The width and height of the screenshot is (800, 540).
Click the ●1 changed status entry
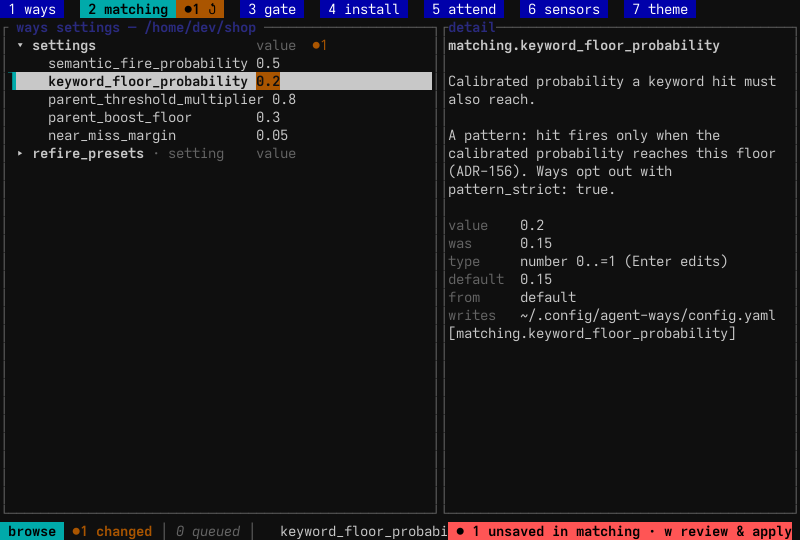[x=112, y=531]
